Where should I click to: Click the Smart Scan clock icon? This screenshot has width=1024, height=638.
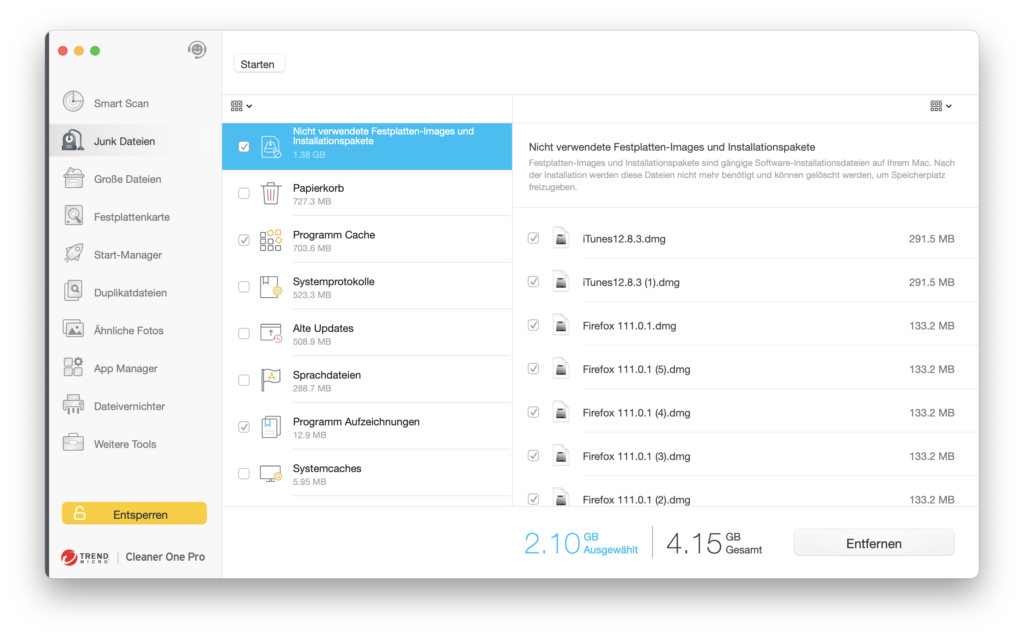pos(73,102)
